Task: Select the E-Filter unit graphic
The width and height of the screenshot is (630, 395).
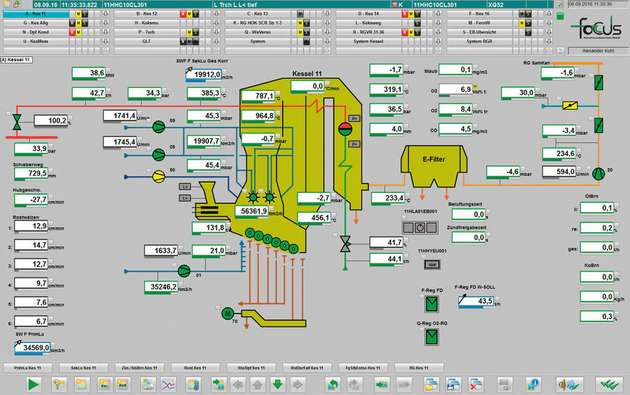Action: [x=434, y=166]
